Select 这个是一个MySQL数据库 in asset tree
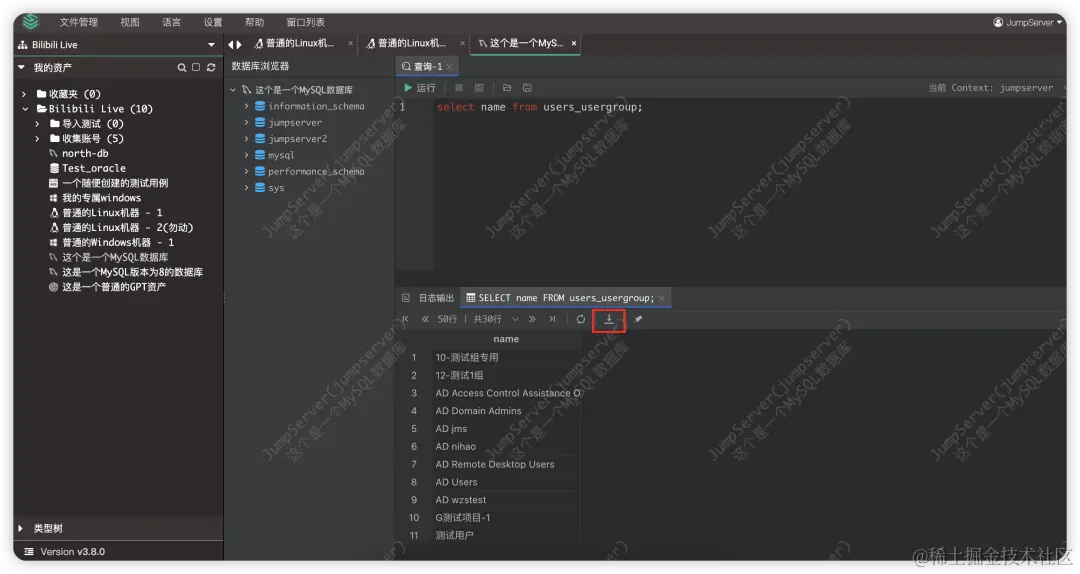Viewport: 1080px width, 574px height. tap(115, 257)
